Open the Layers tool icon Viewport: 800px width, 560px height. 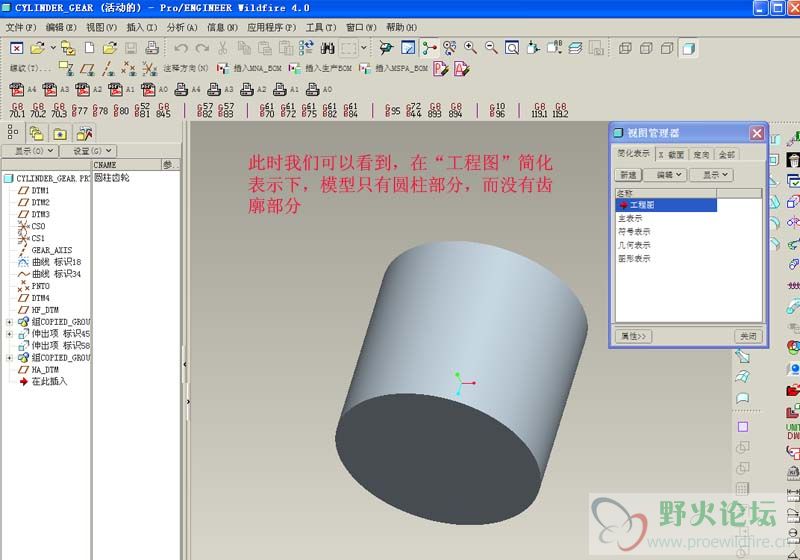click(575, 48)
